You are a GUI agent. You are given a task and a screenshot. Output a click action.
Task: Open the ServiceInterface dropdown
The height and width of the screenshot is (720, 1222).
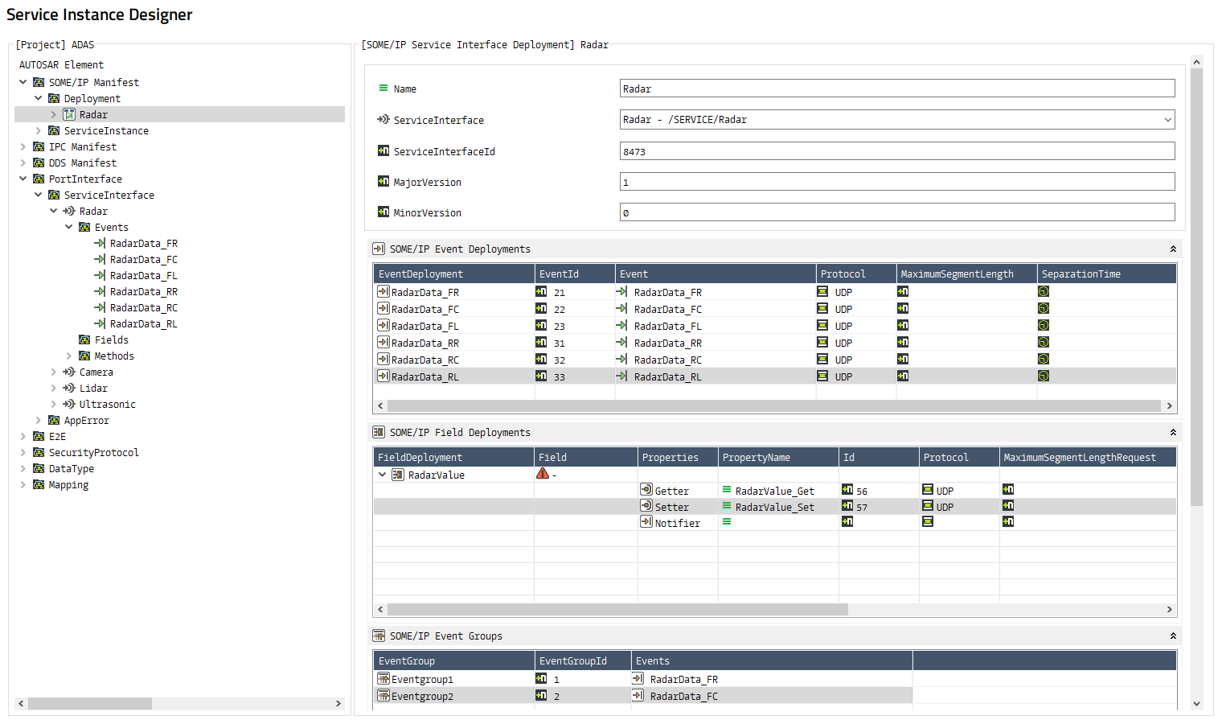pyautogui.click(x=1167, y=120)
